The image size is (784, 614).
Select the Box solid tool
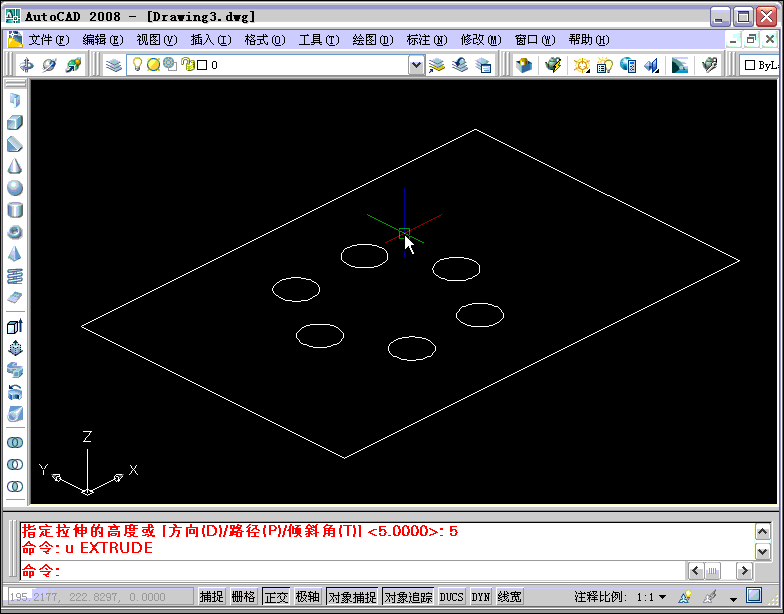click(15, 122)
